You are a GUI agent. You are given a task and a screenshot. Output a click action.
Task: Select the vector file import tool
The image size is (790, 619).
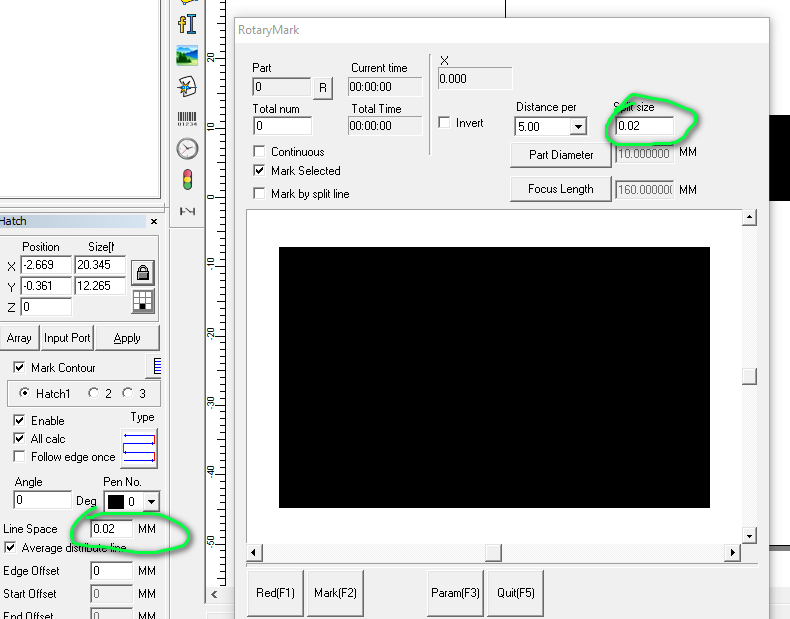187,87
